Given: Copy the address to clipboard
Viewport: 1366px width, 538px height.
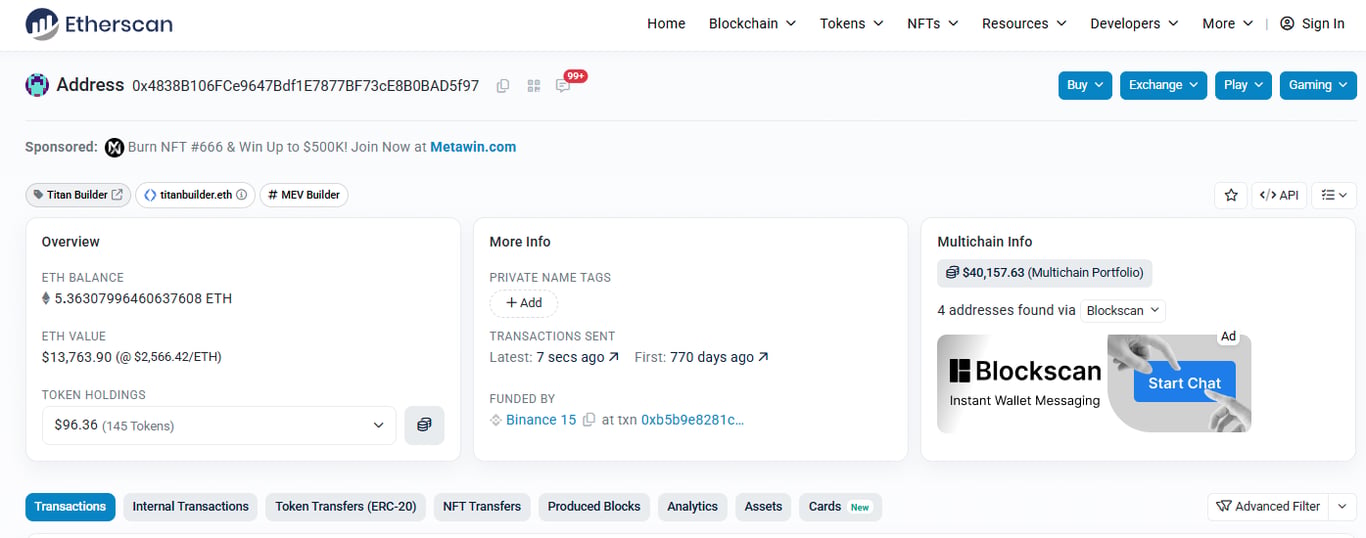Looking at the screenshot, I should point(503,86).
